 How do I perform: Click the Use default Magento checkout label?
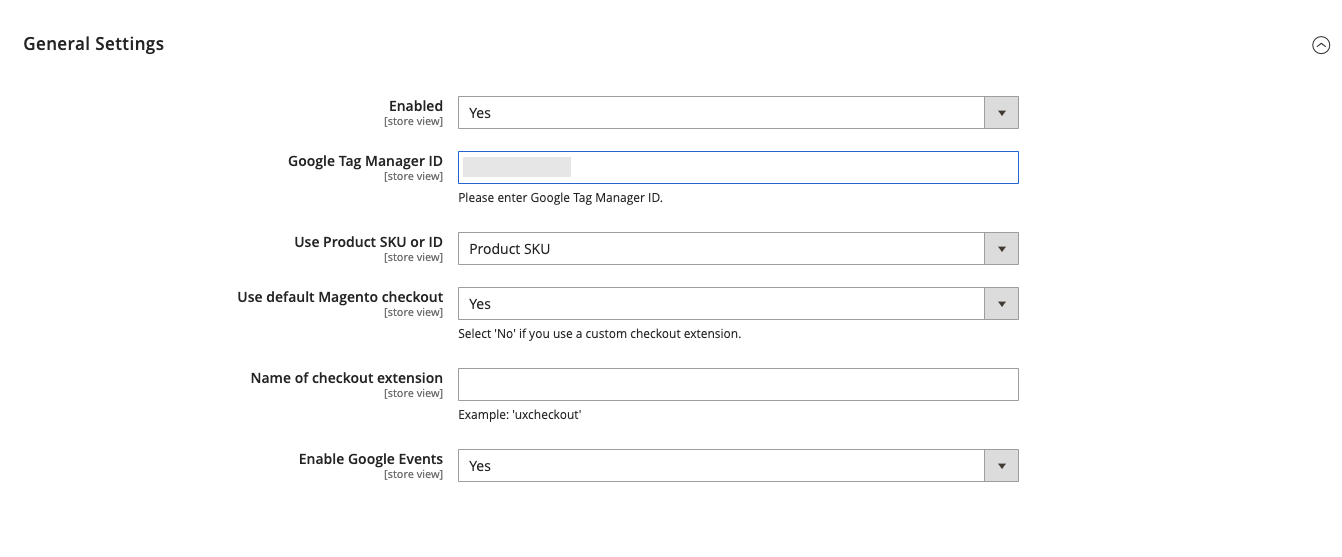click(x=340, y=297)
